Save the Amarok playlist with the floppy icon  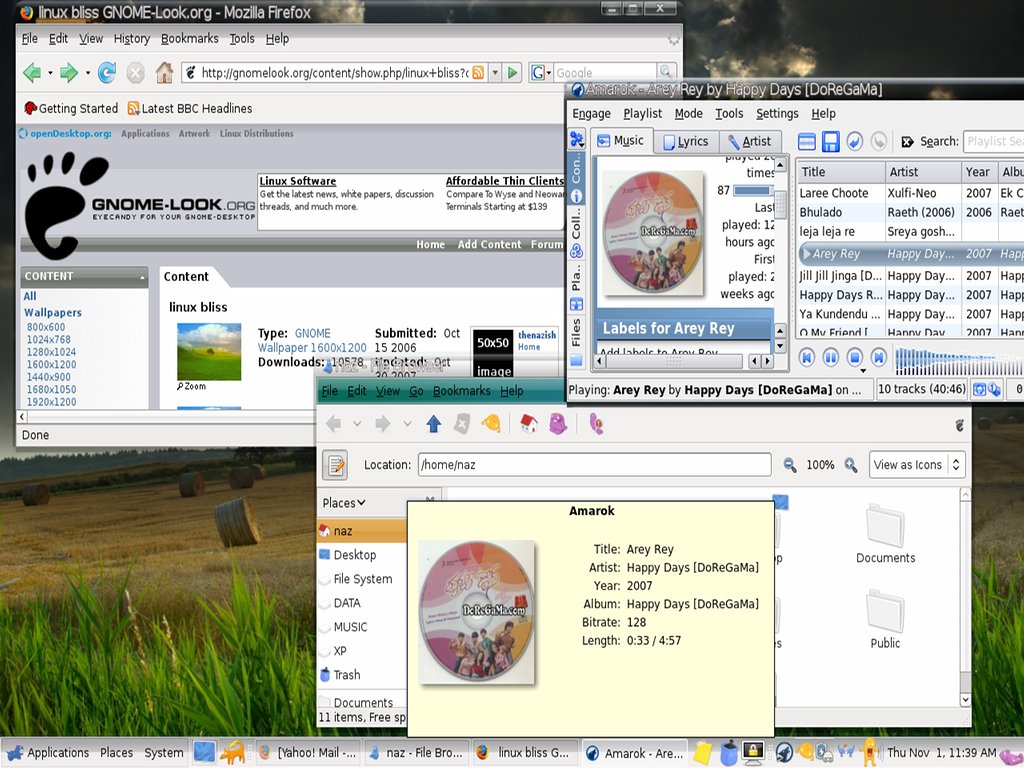coord(830,141)
